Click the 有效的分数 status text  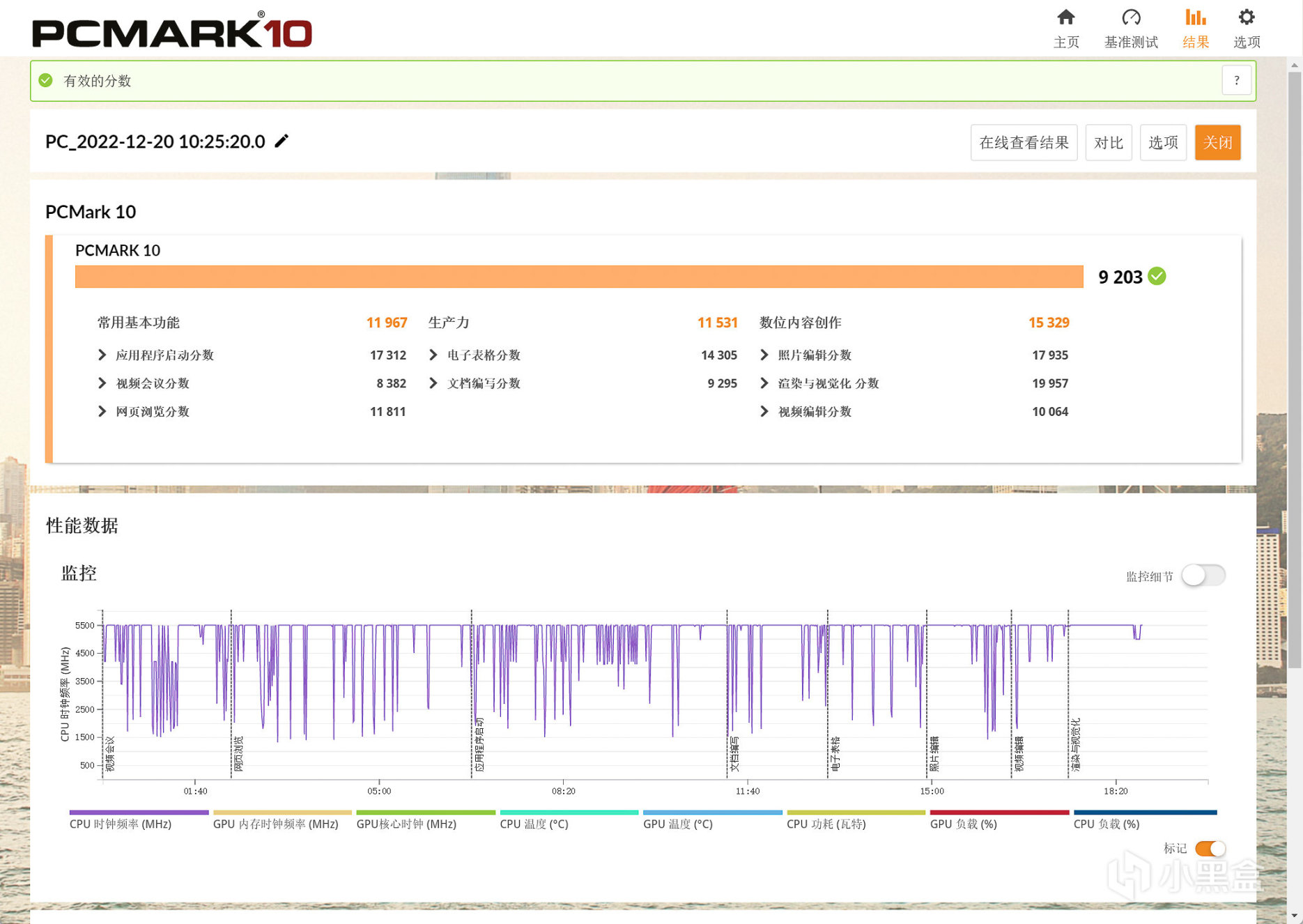pyautogui.click(x=98, y=81)
